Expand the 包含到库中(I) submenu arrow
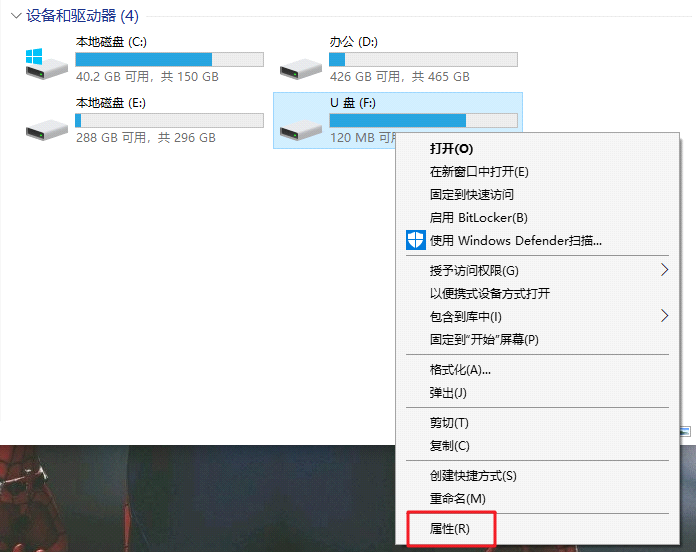This screenshot has height=552, width=696. (x=664, y=316)
